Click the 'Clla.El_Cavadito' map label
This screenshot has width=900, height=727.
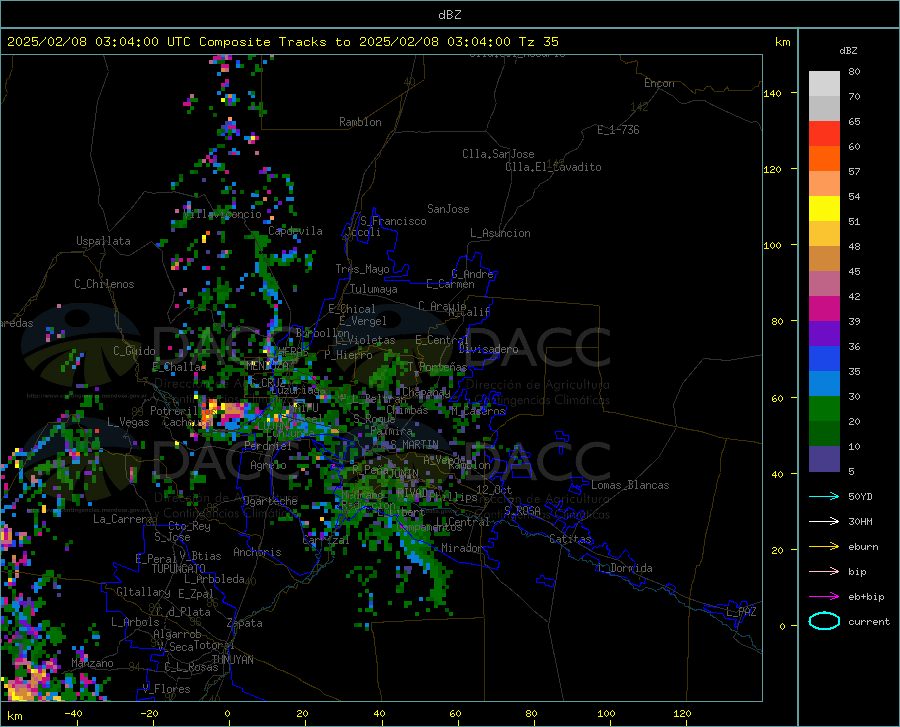553,167
